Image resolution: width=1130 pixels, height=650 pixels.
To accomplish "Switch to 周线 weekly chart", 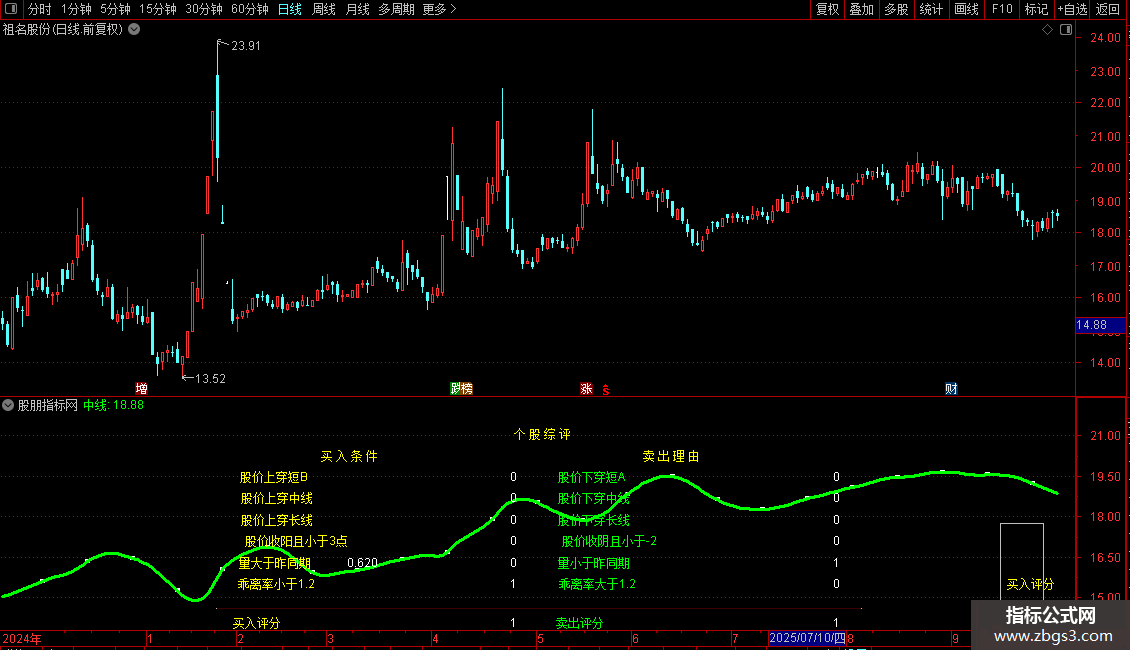I will click(x=324, y=9).
